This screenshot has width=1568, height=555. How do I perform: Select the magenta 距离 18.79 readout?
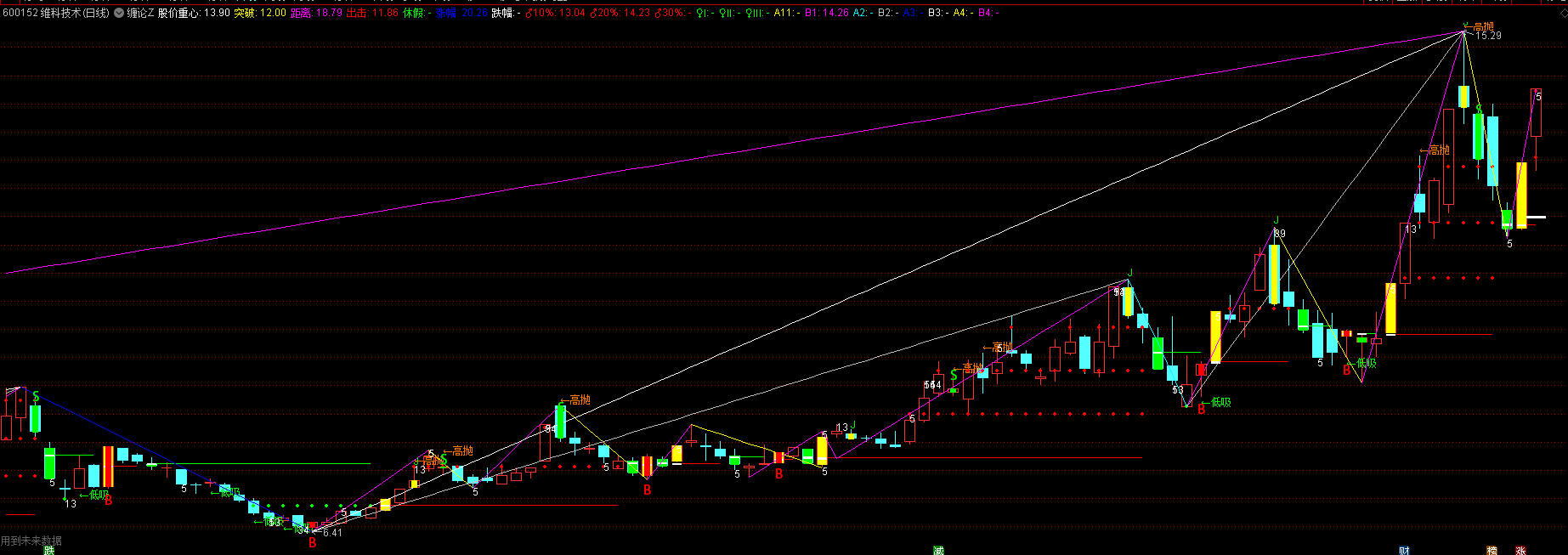[x=316, y=14]
